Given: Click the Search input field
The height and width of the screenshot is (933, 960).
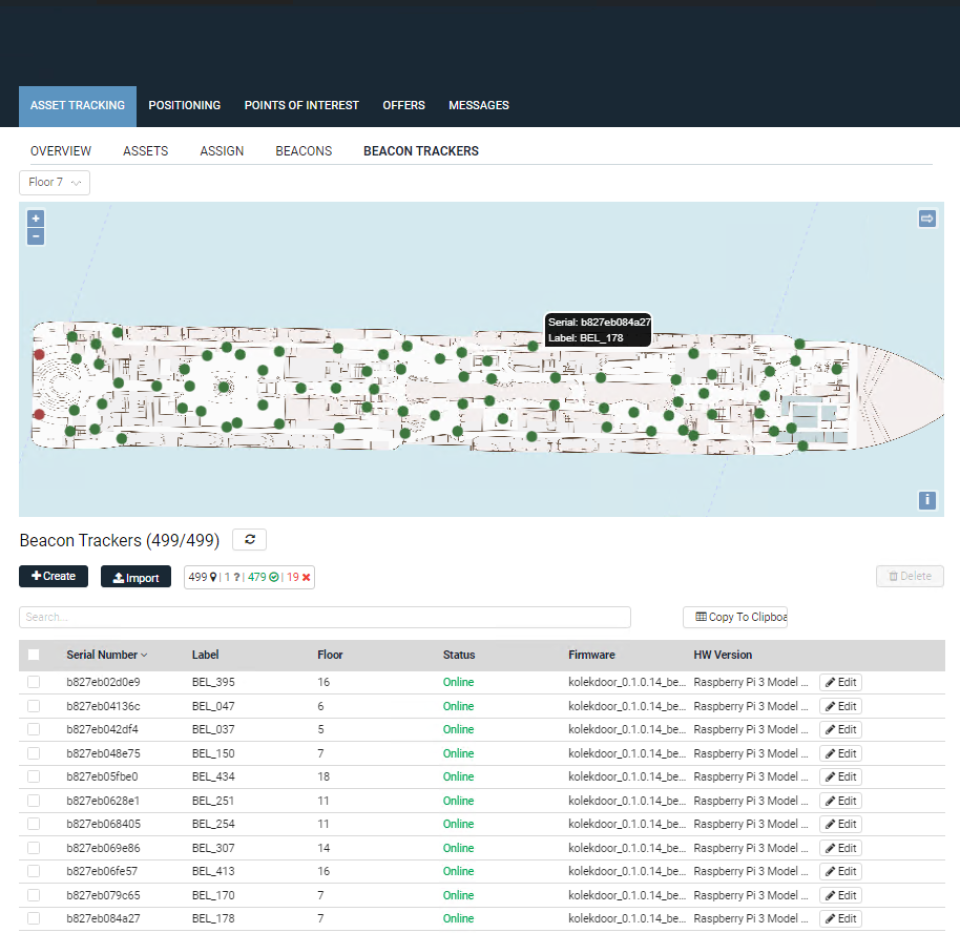Looking at the screenshot, I should pyautogui.click(x=325, y=617).
